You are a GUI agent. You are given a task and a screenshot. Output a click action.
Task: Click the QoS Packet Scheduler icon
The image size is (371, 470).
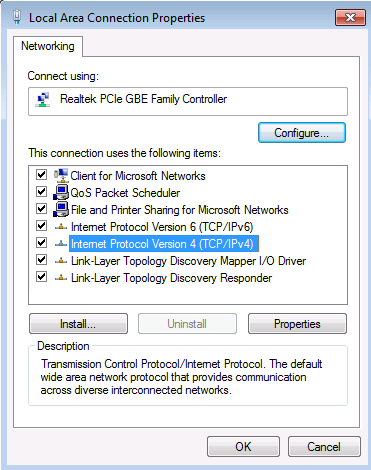click(61, 192)
